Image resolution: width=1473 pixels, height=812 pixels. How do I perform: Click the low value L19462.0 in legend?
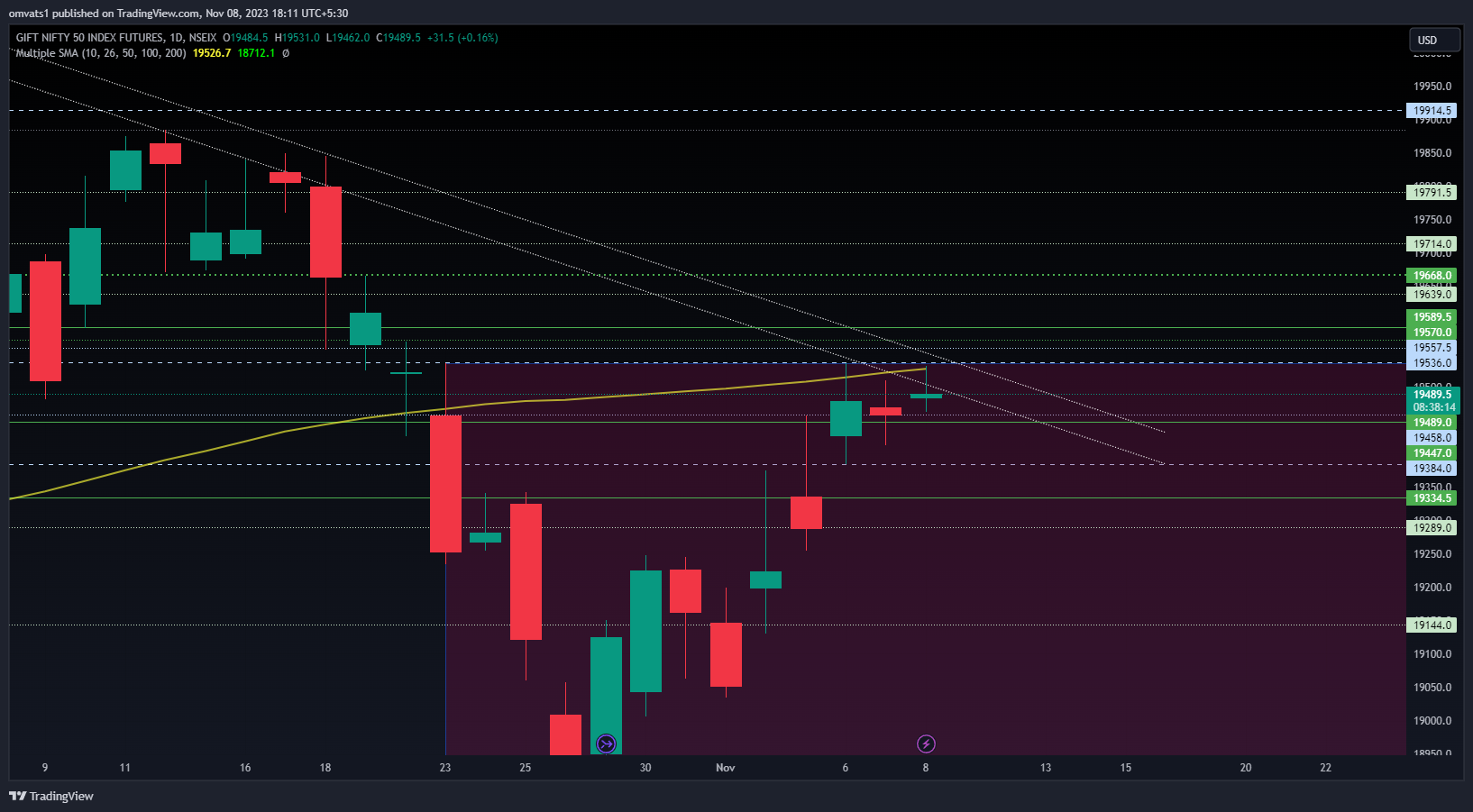[348, 38]
